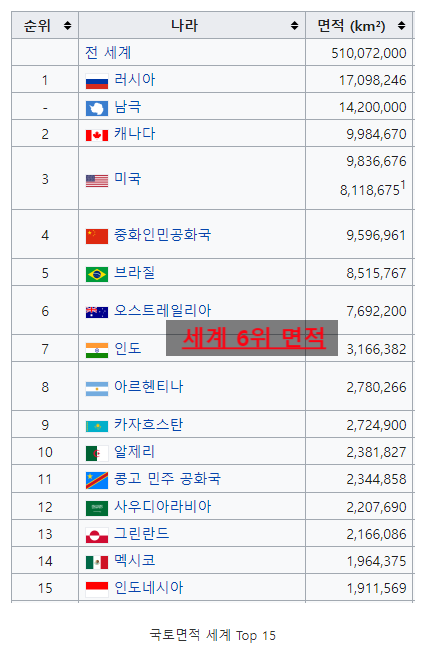Click the footnote value 8,118,675
This screenshot has width=427, height=650.
pos(370,190)
